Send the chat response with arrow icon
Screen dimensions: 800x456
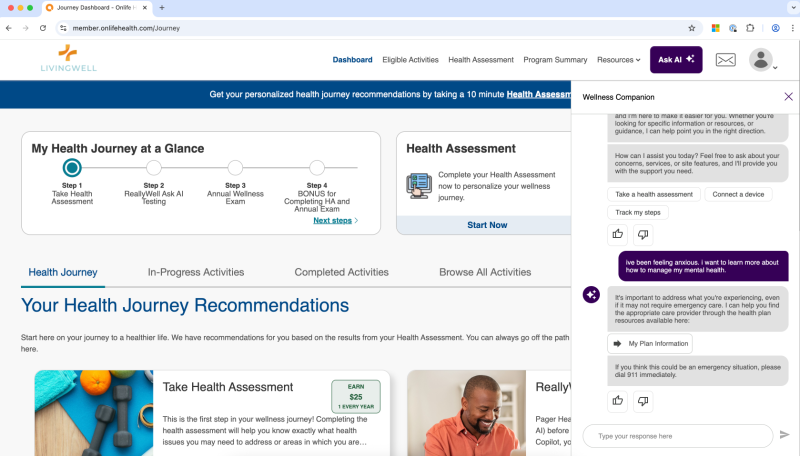pos(784,435)
